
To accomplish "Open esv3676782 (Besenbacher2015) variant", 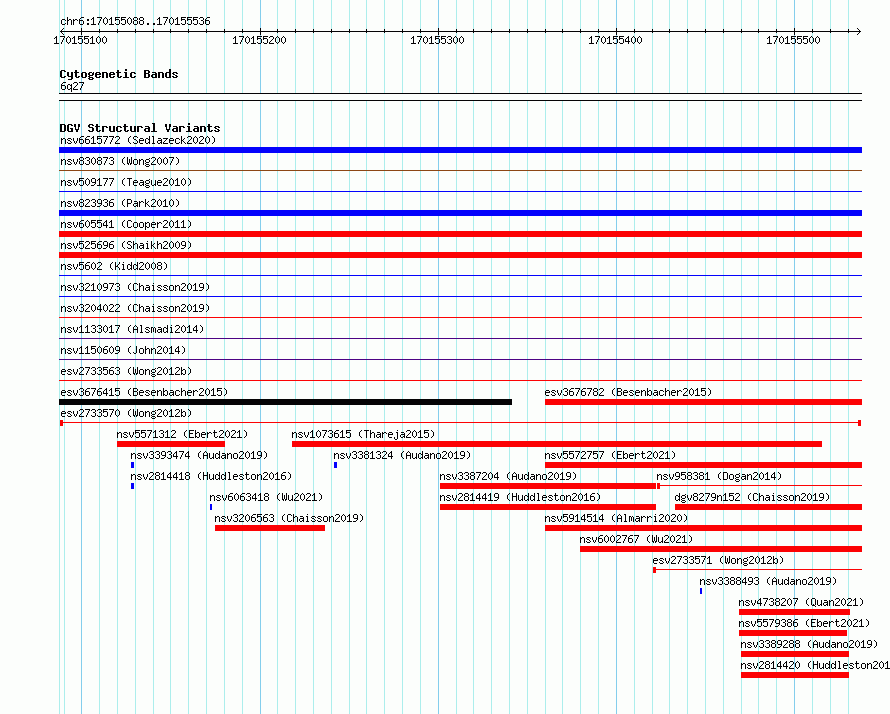I will tap(628, 392).
